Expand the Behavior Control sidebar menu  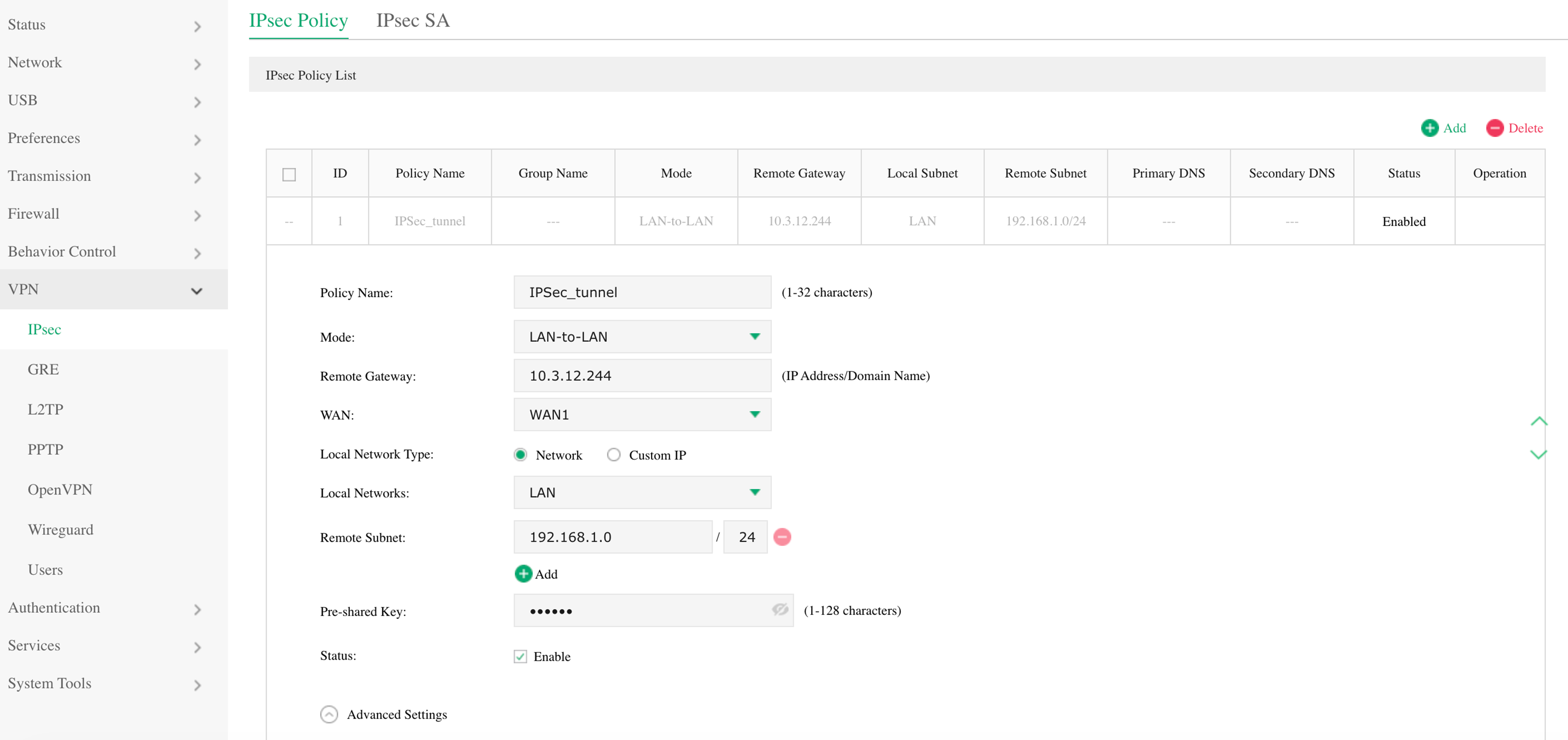(114, 251)
